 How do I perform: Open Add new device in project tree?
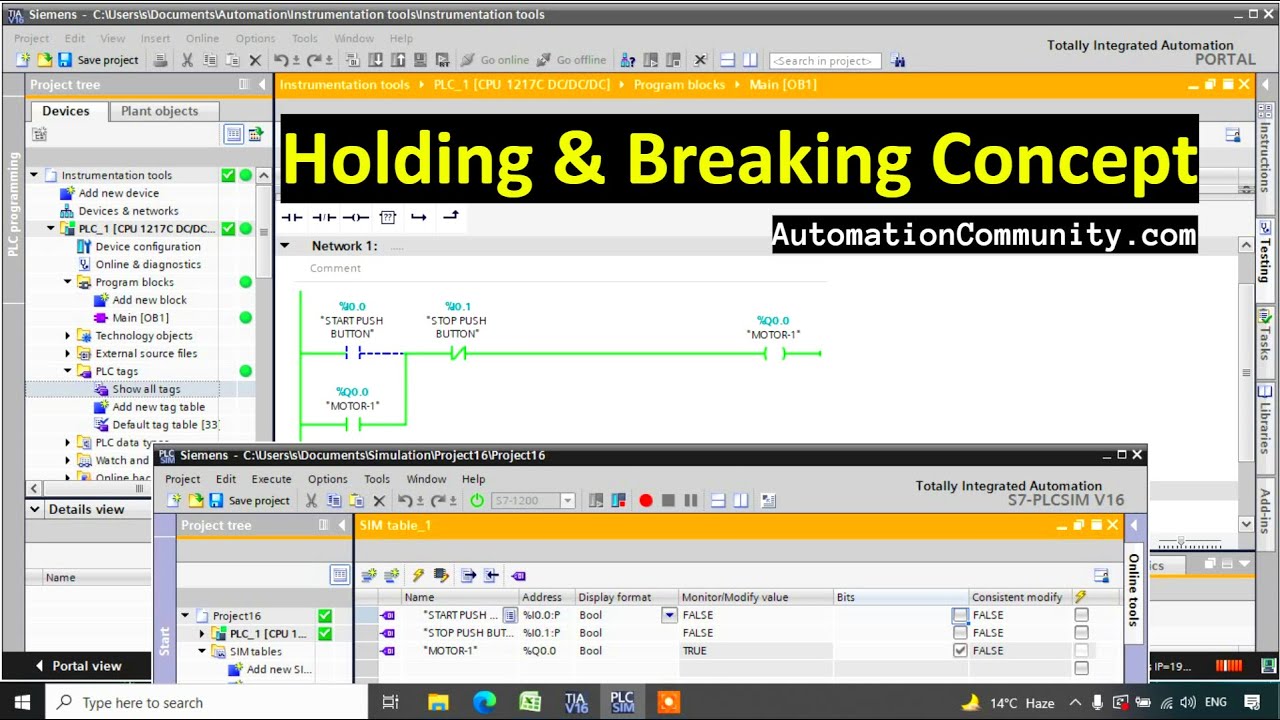click(x=118, y=193)
